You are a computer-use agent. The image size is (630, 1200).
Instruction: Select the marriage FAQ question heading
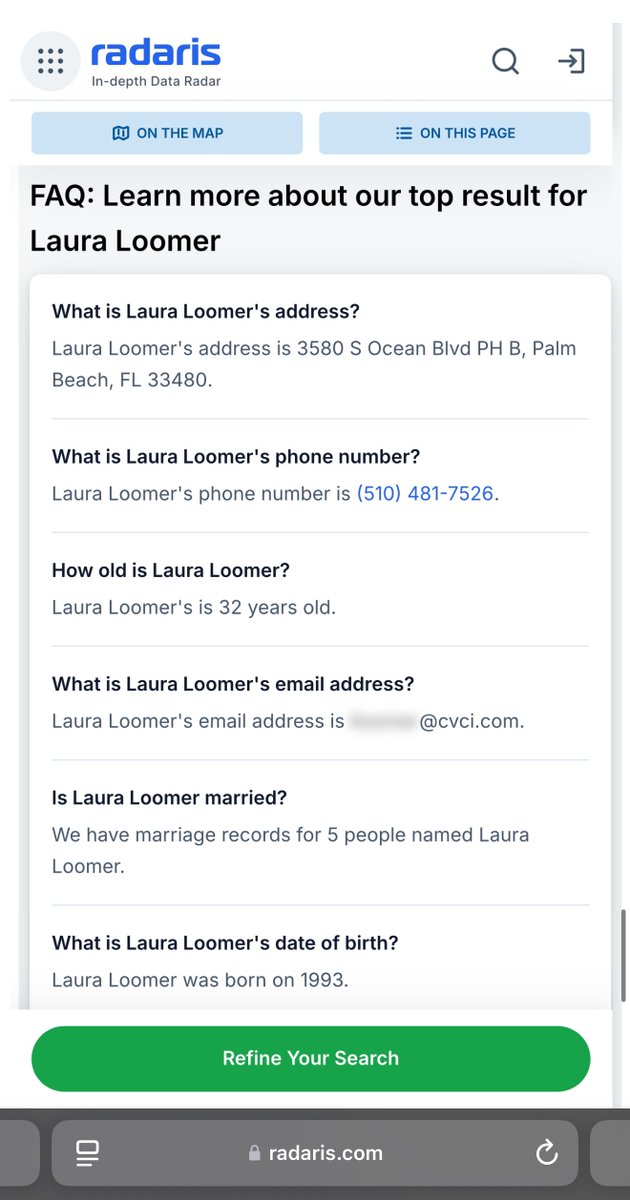point(169,798)
